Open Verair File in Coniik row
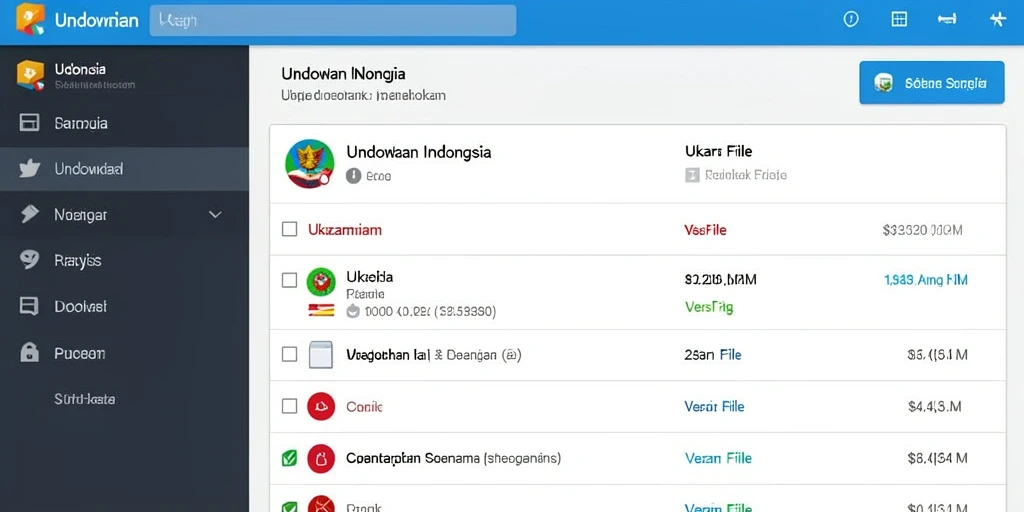This screenshot has width=1024, height=512. [x=714, y=407]
